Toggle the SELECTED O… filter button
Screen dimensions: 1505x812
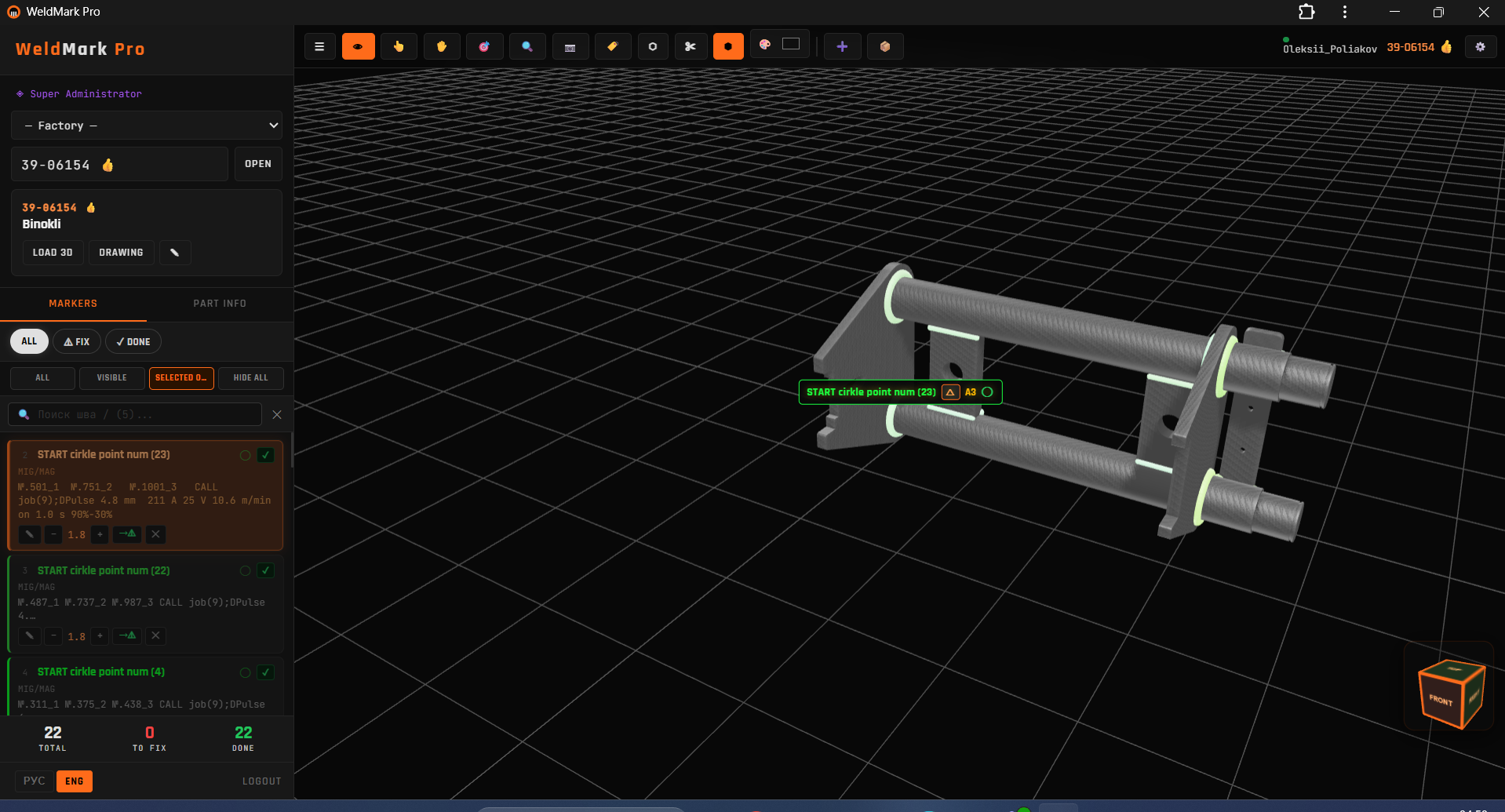click(x=181, y=378)
